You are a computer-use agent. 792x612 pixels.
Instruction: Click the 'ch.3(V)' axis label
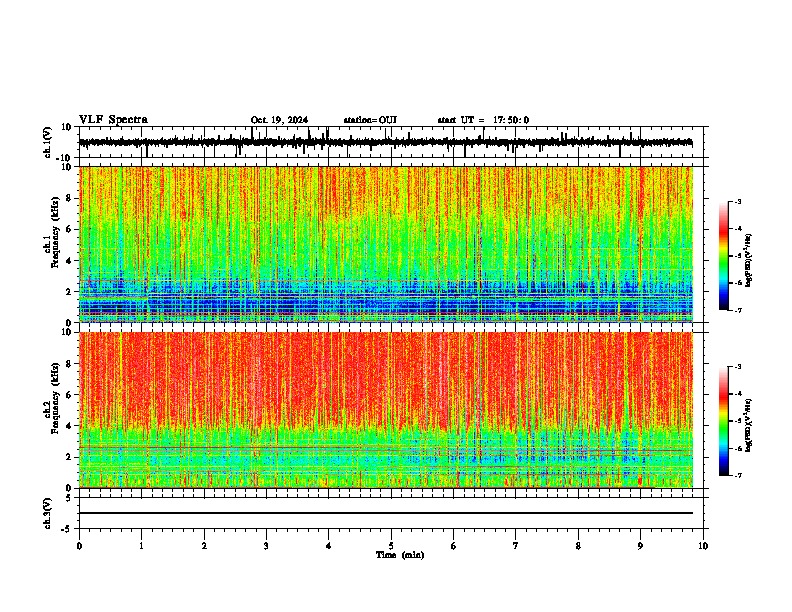pyautogui.click(x=47, y=513)
